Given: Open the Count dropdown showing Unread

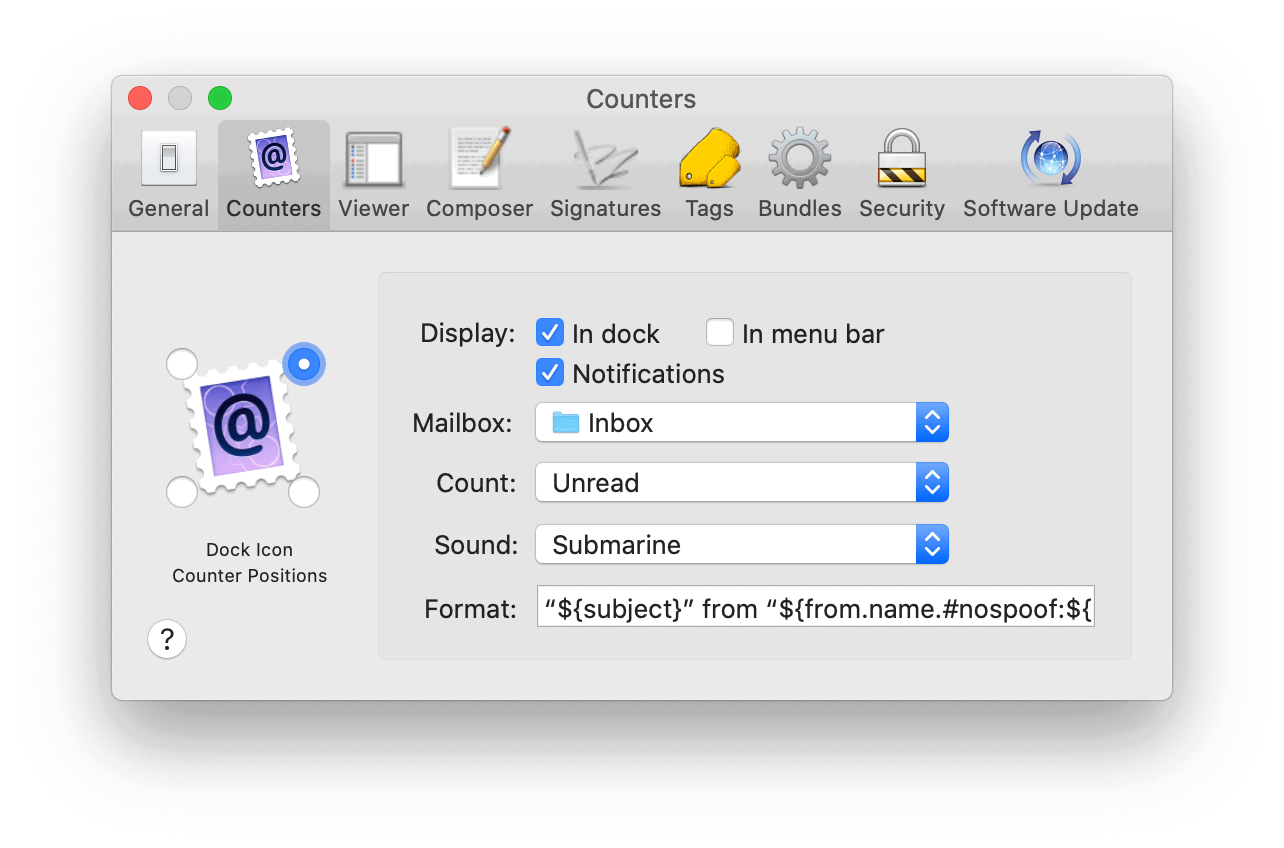Looking at the screenshot, I should [741, 483].
